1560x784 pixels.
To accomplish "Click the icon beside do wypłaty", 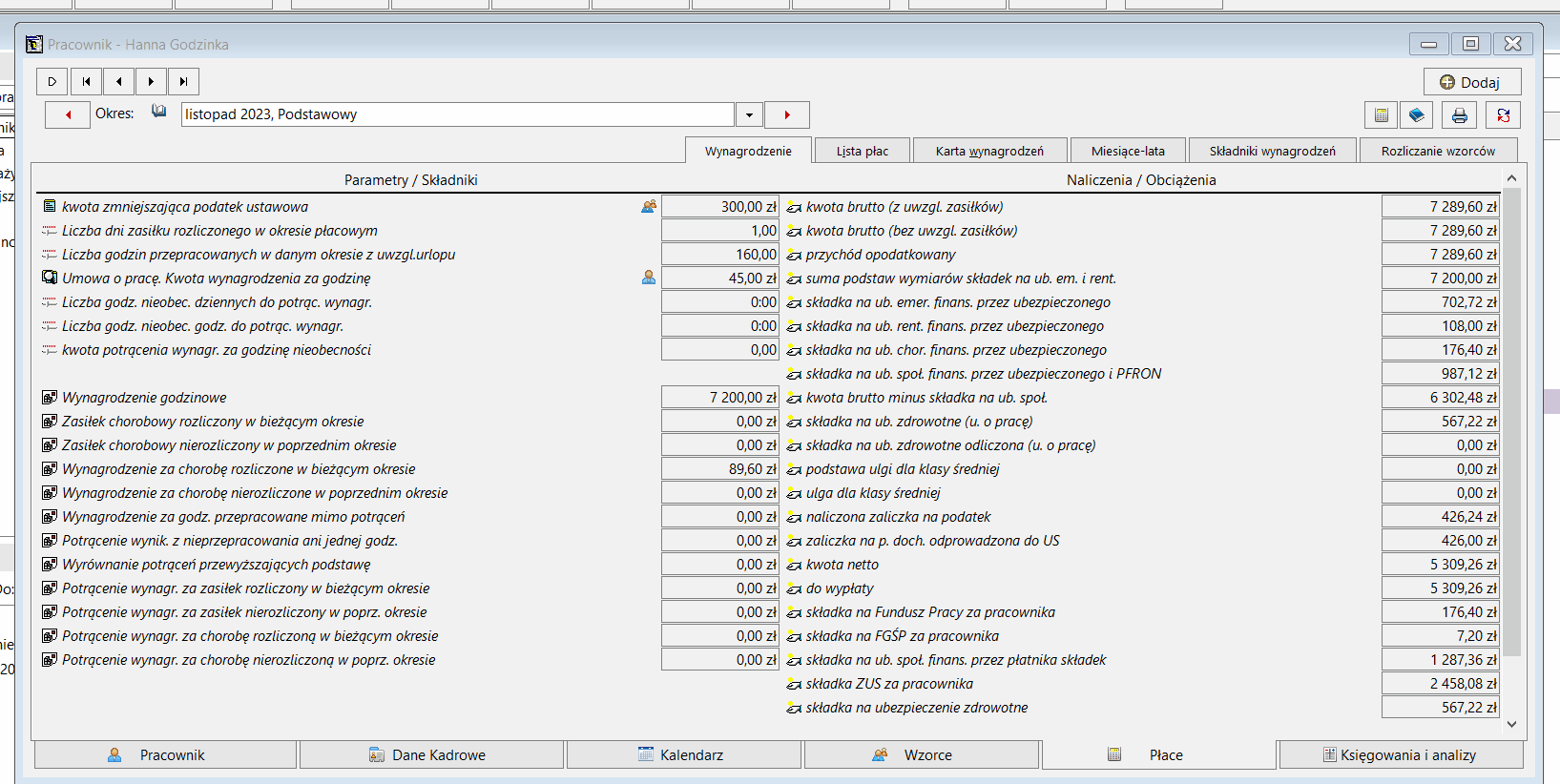I will coord(794,588).
